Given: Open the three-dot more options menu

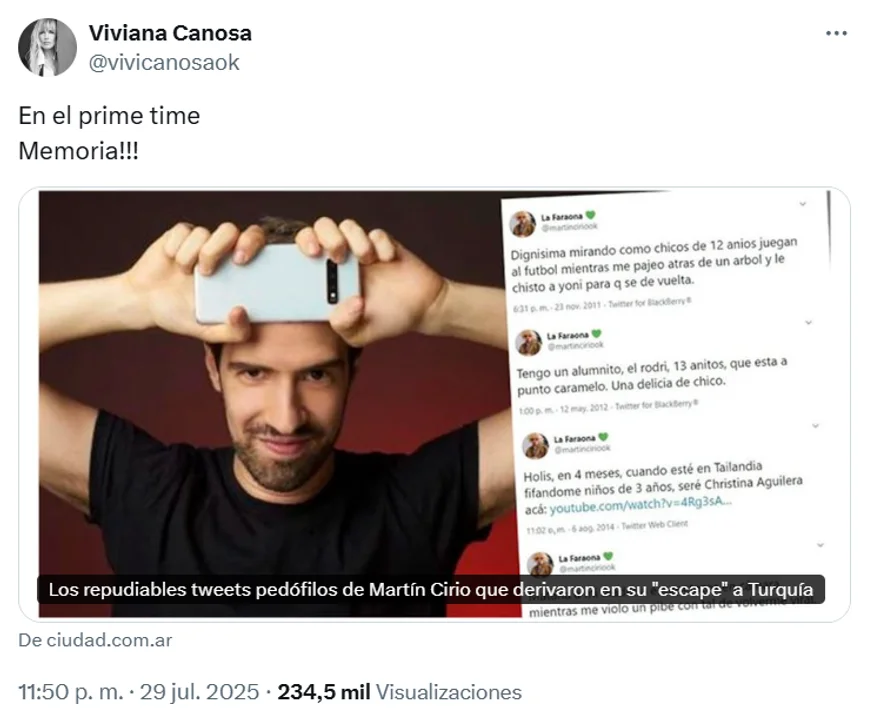Looking at the screenshot, I should [836, 33].
